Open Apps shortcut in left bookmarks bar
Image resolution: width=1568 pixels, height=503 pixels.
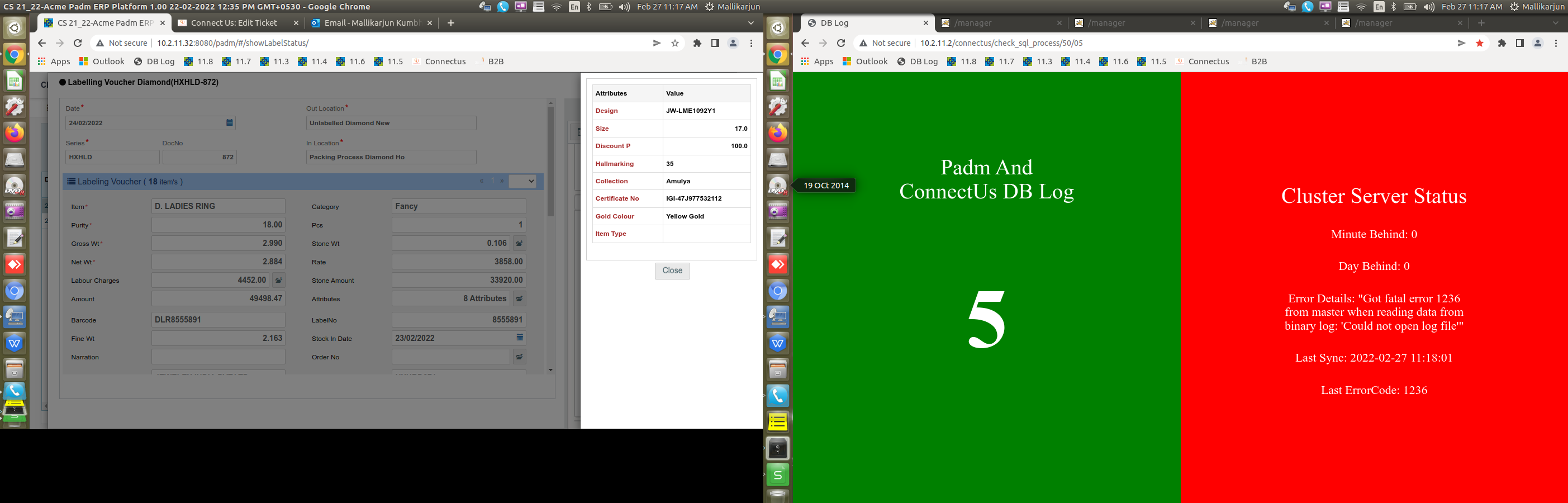pos(54,61)
